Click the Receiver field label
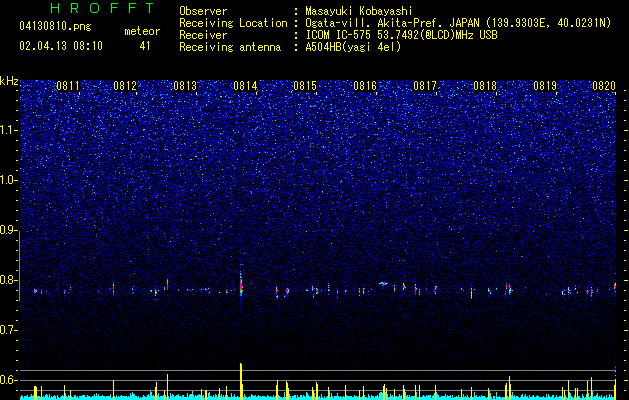 203,35
